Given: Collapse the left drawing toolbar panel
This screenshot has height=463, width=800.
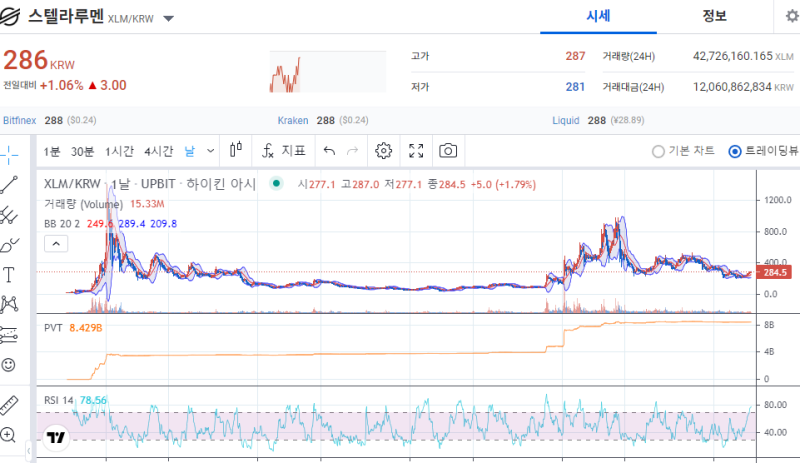Looking at the screenshot, I should pos(29,451).
